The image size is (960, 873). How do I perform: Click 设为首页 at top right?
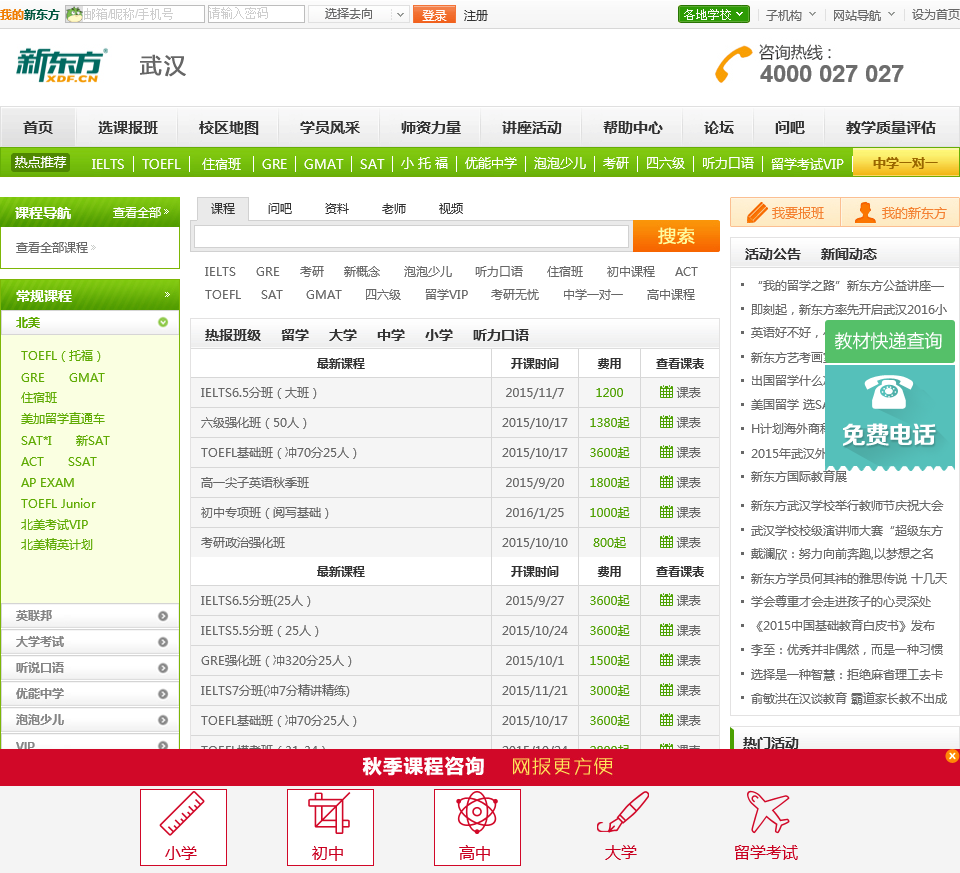click(x=935, y=15)
